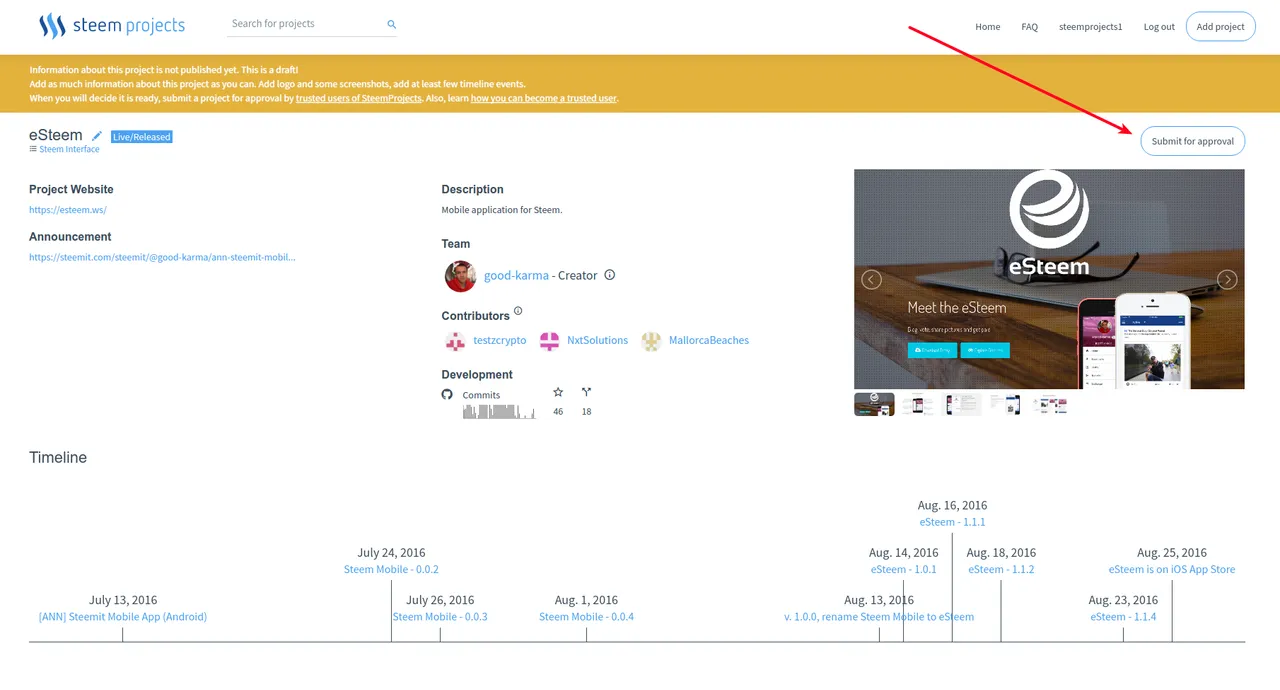
Task: Open timeline event eSteem - 1.1.4
Action: [x=1123, y=617]
